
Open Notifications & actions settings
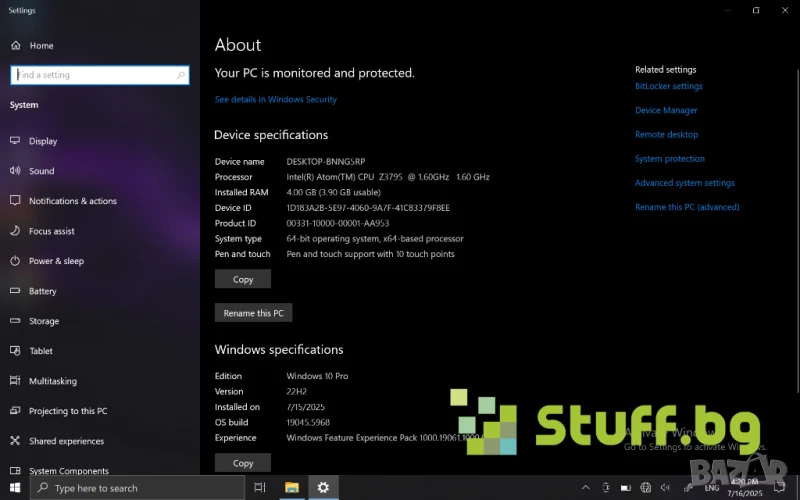72,201
